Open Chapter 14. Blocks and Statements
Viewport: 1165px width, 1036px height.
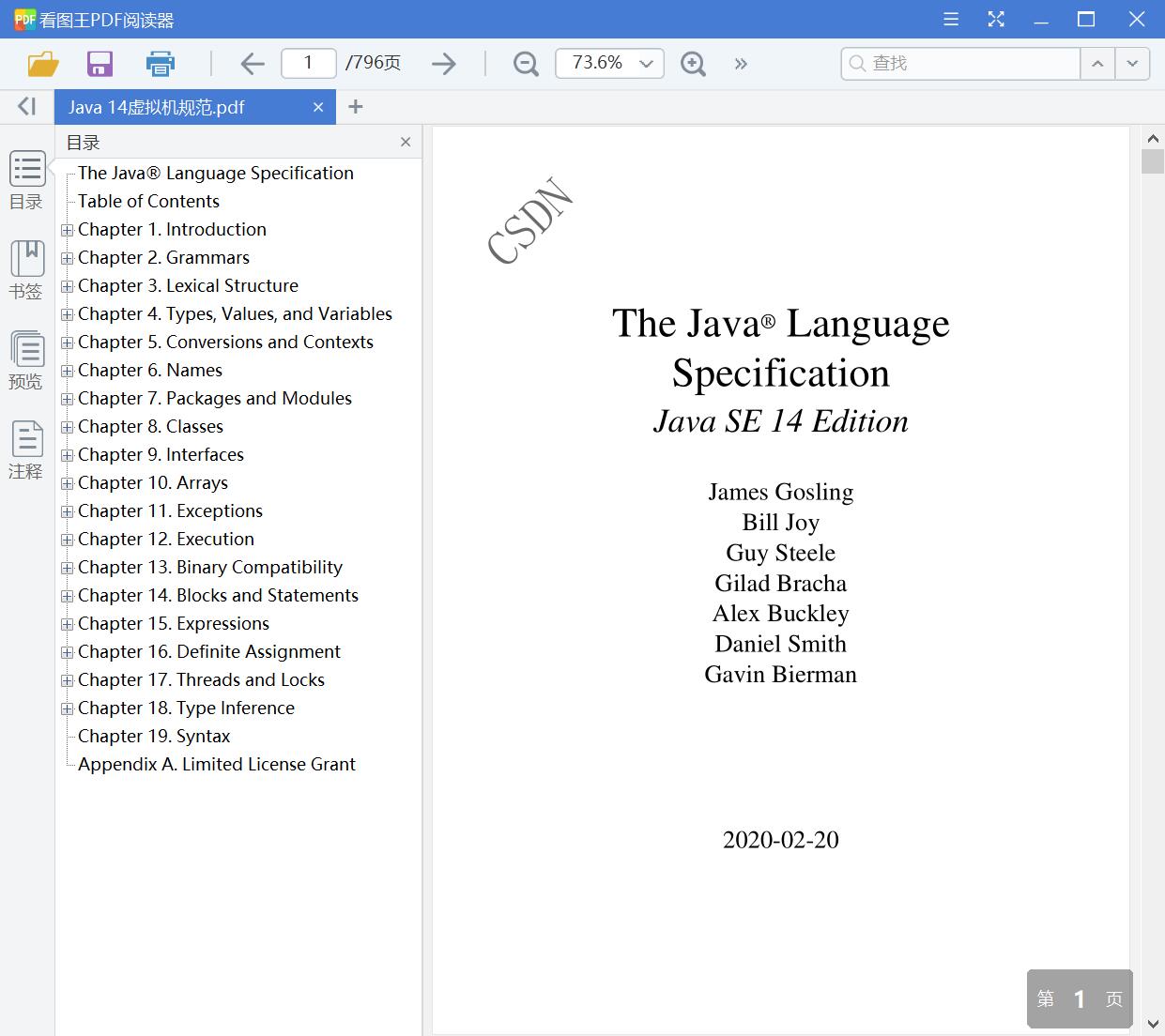point(218,595)
